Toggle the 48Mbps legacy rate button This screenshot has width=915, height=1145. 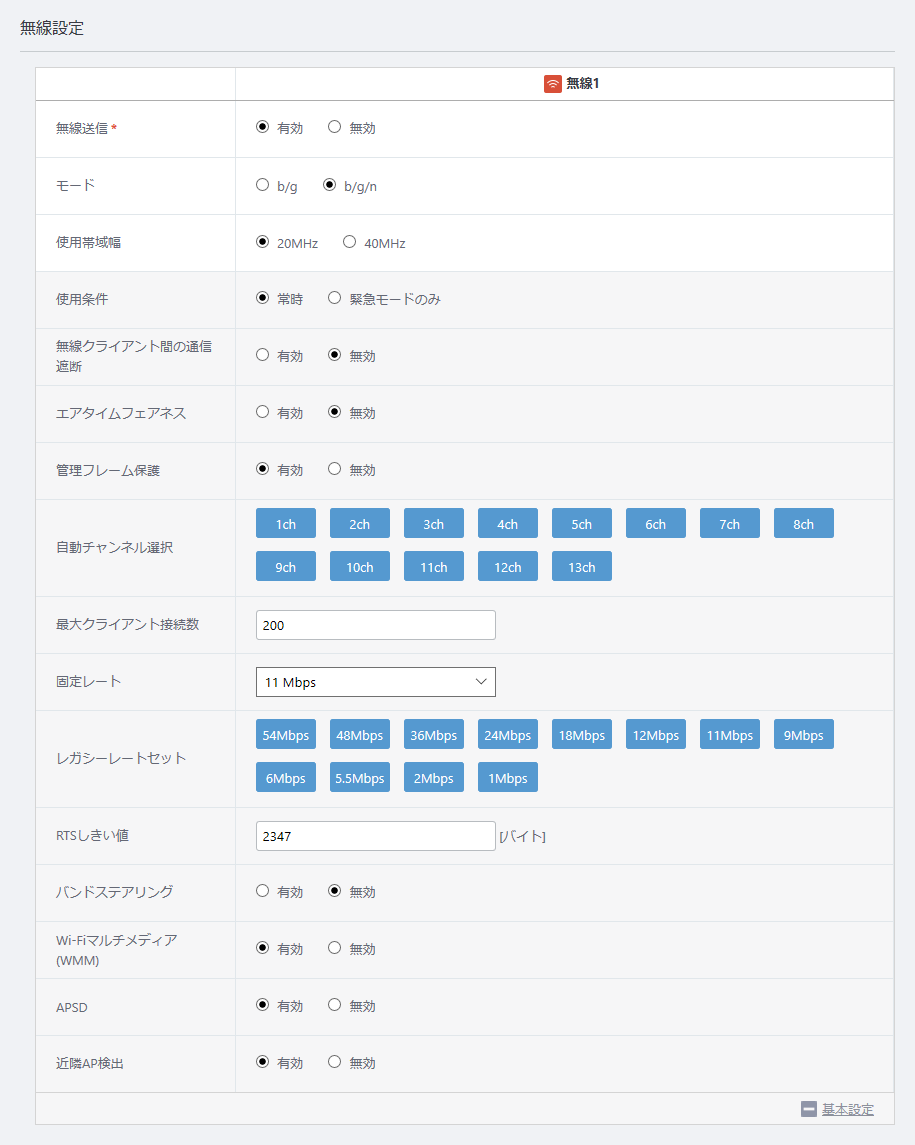point(359,735)
